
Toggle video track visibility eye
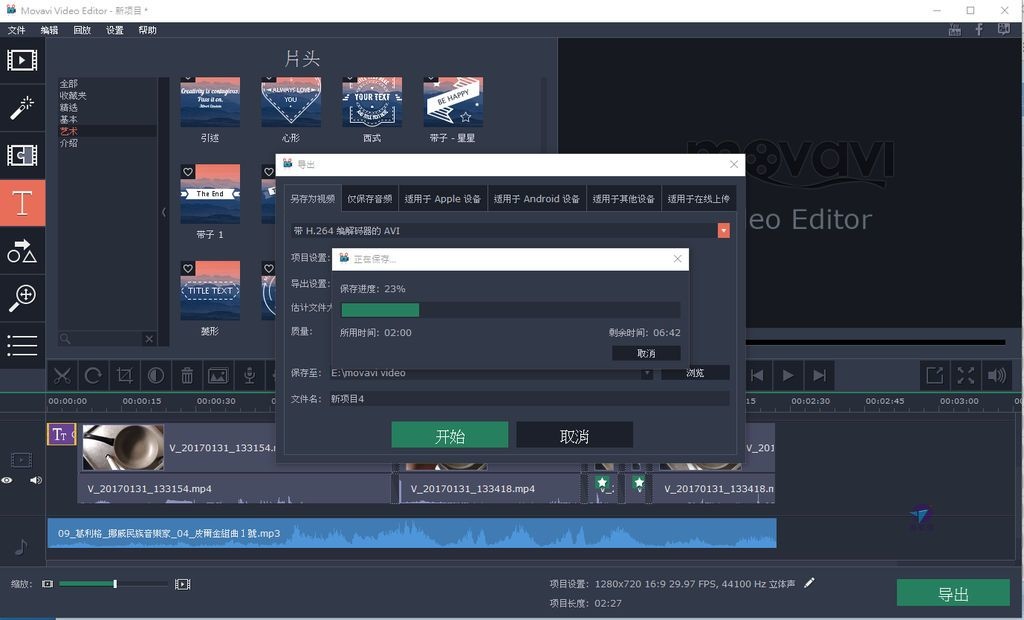7,480
